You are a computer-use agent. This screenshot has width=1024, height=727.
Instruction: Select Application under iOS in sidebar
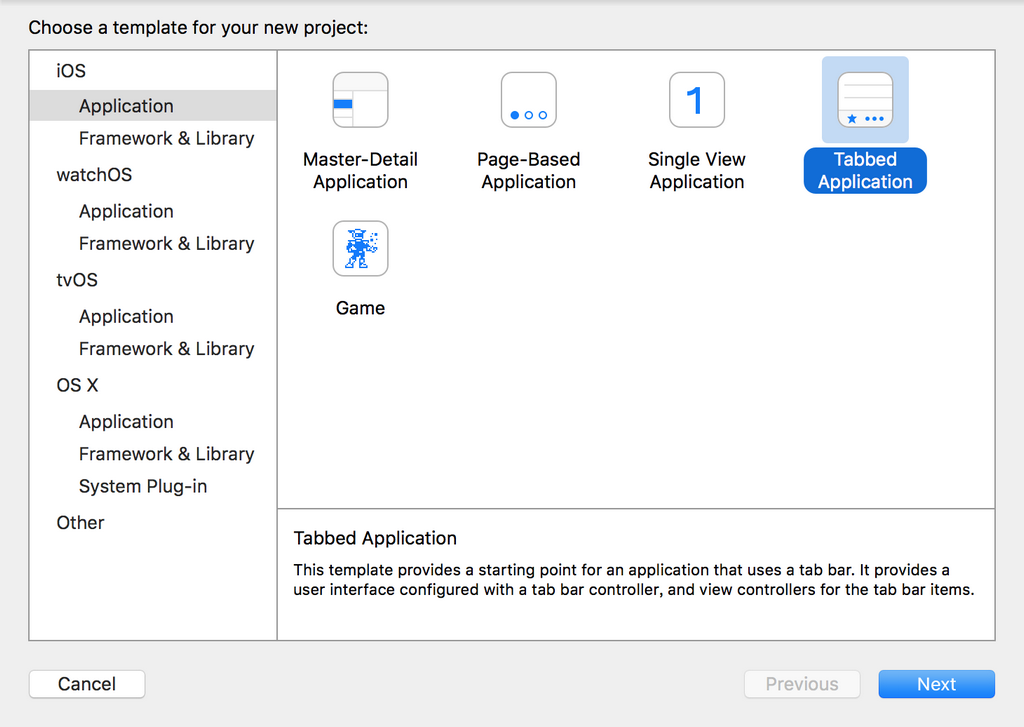(x=126, y=106)
